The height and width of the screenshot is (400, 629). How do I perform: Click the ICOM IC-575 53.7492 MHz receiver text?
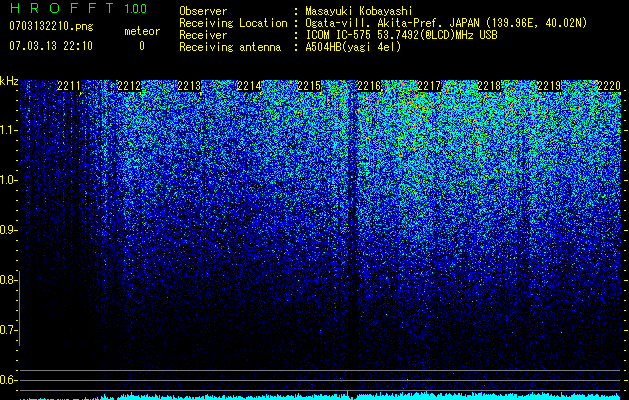pos(401,35)
